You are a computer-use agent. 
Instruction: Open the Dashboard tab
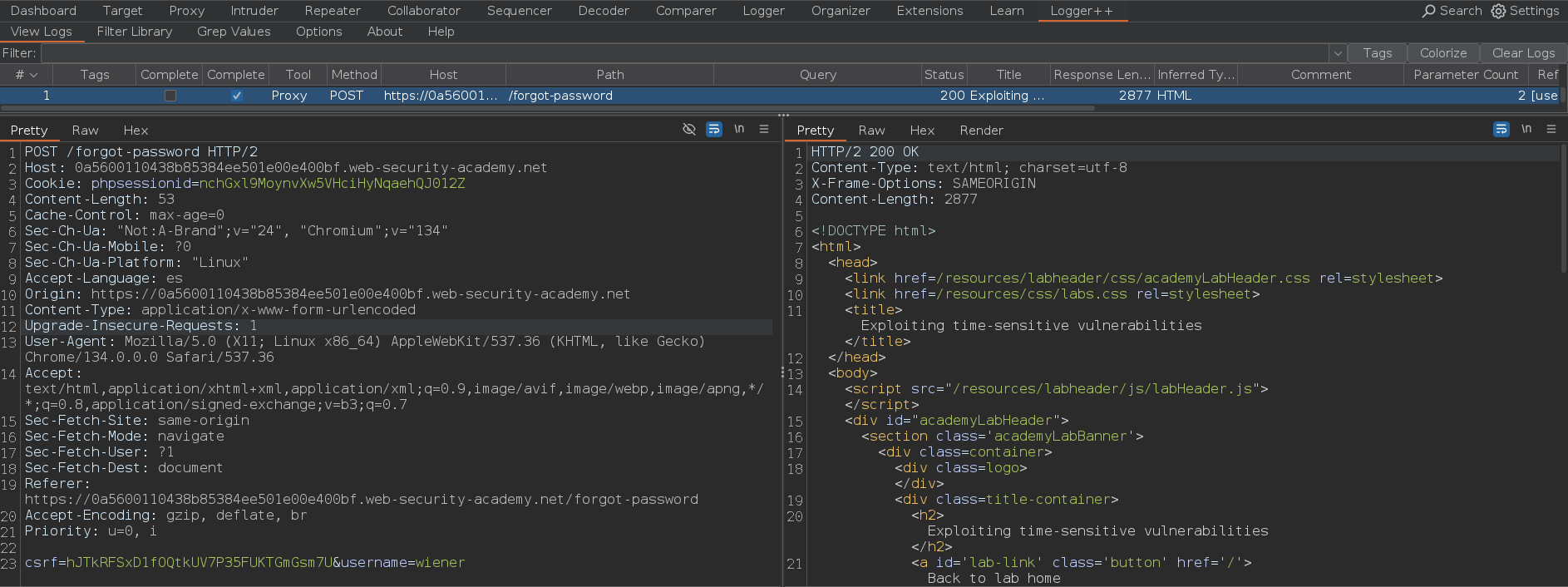point(43,11)
